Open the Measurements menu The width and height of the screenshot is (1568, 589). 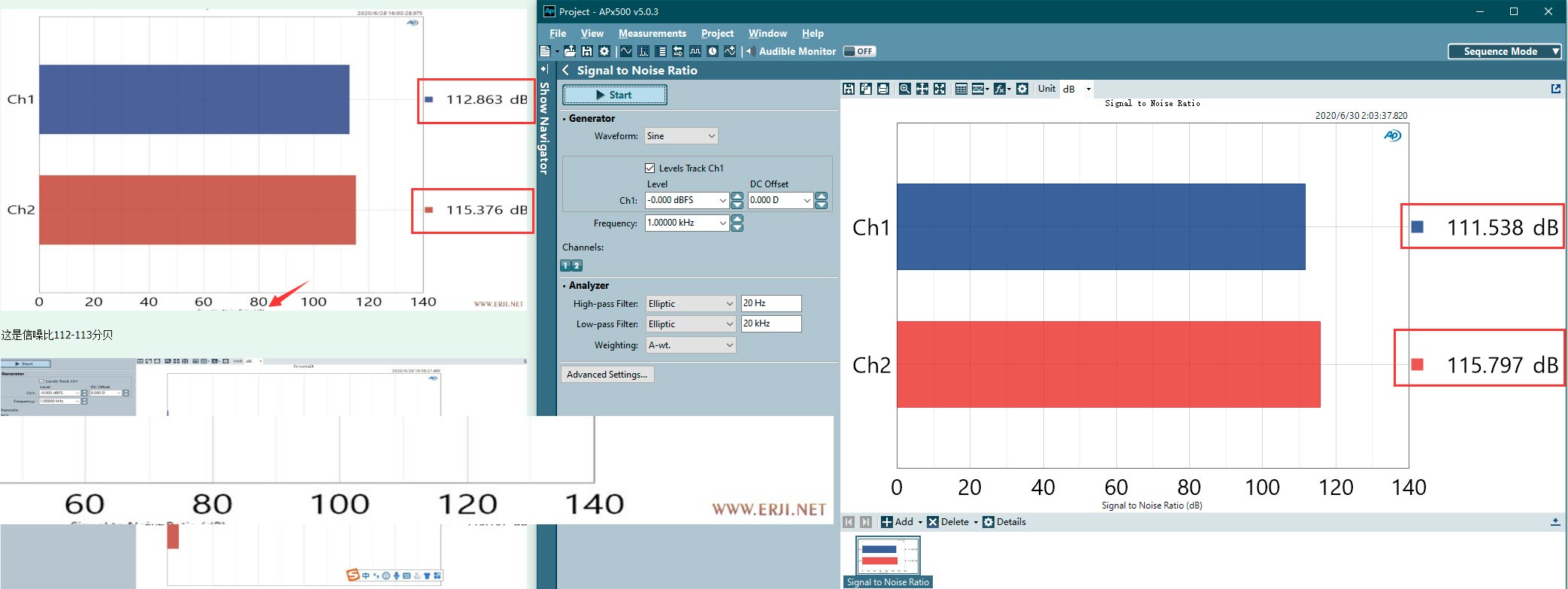coord(652,33)
